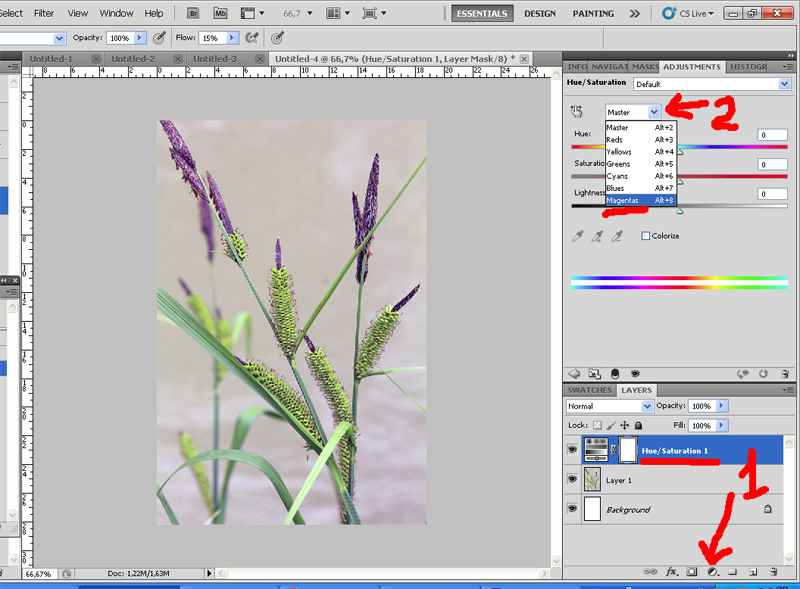The height and width of the screenshot is (589, 800).
Task: Select the on-image targeted adjustment hand tool
Action: pyautogui.click(x=577, y=112)
